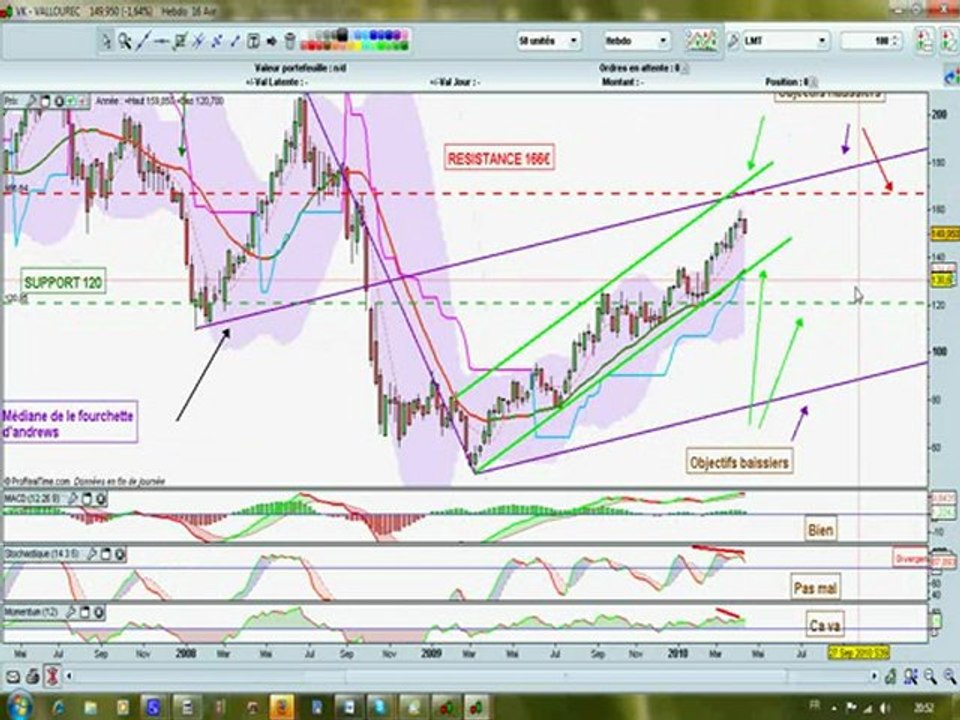Open Internet Explorer from taskbar

59,707
